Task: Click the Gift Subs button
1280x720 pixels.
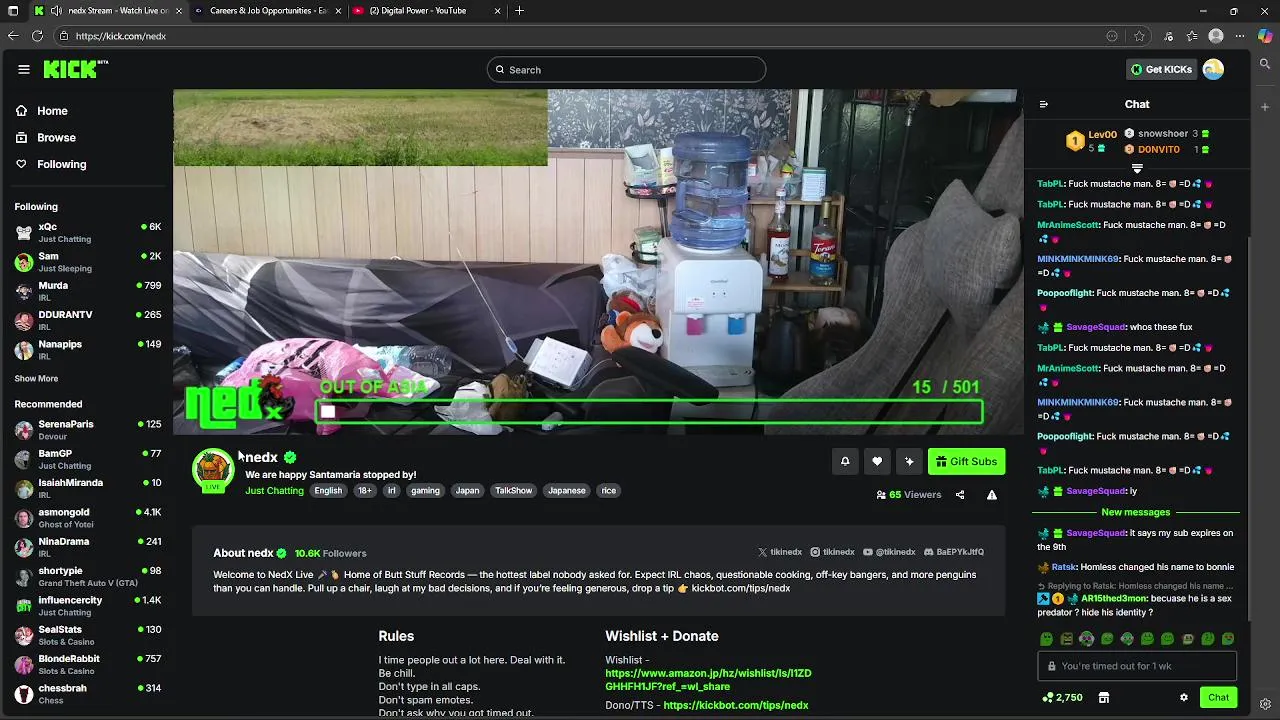Action: tap(966, 461)
